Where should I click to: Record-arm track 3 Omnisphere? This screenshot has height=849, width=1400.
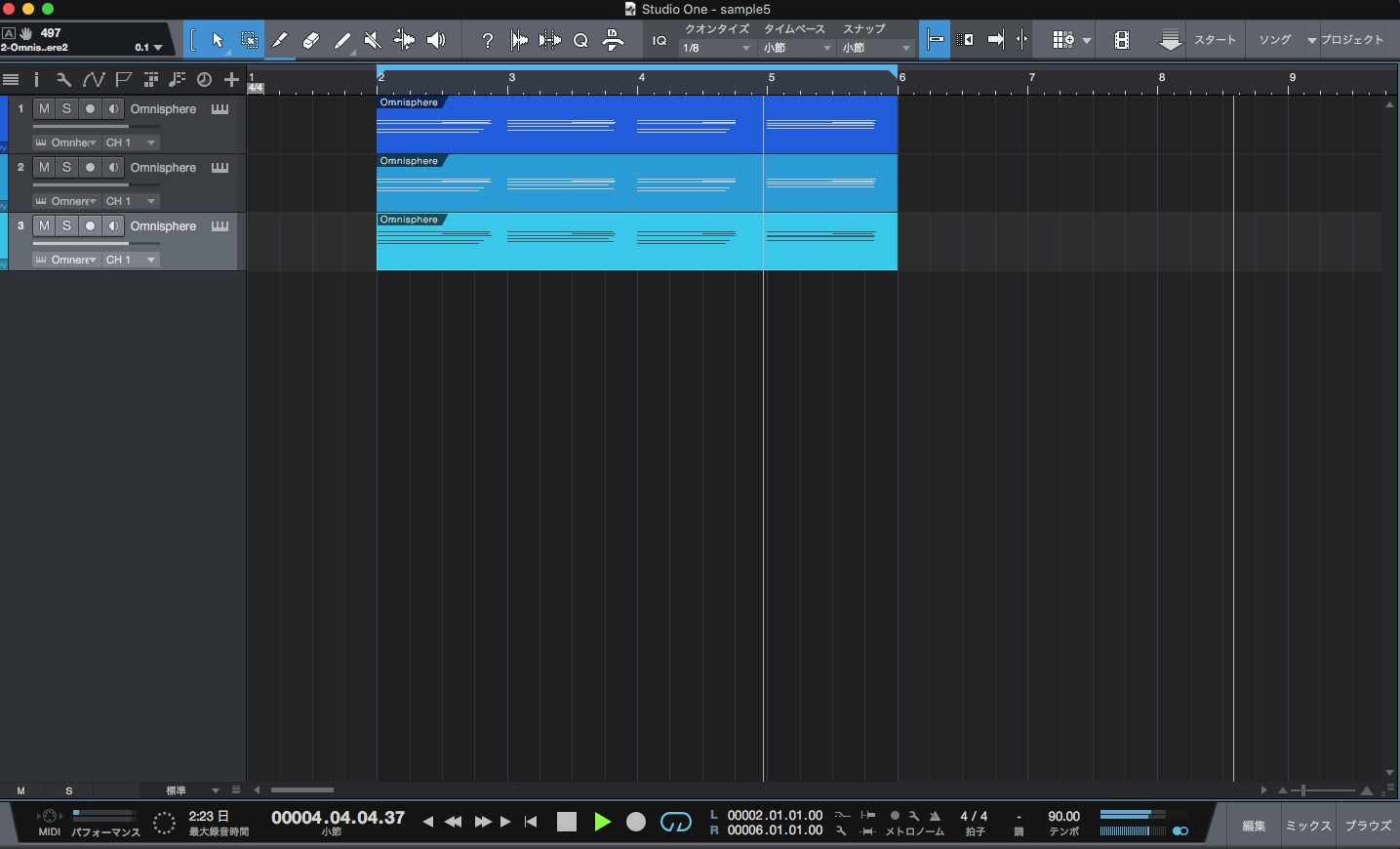(x=91, y=226)
